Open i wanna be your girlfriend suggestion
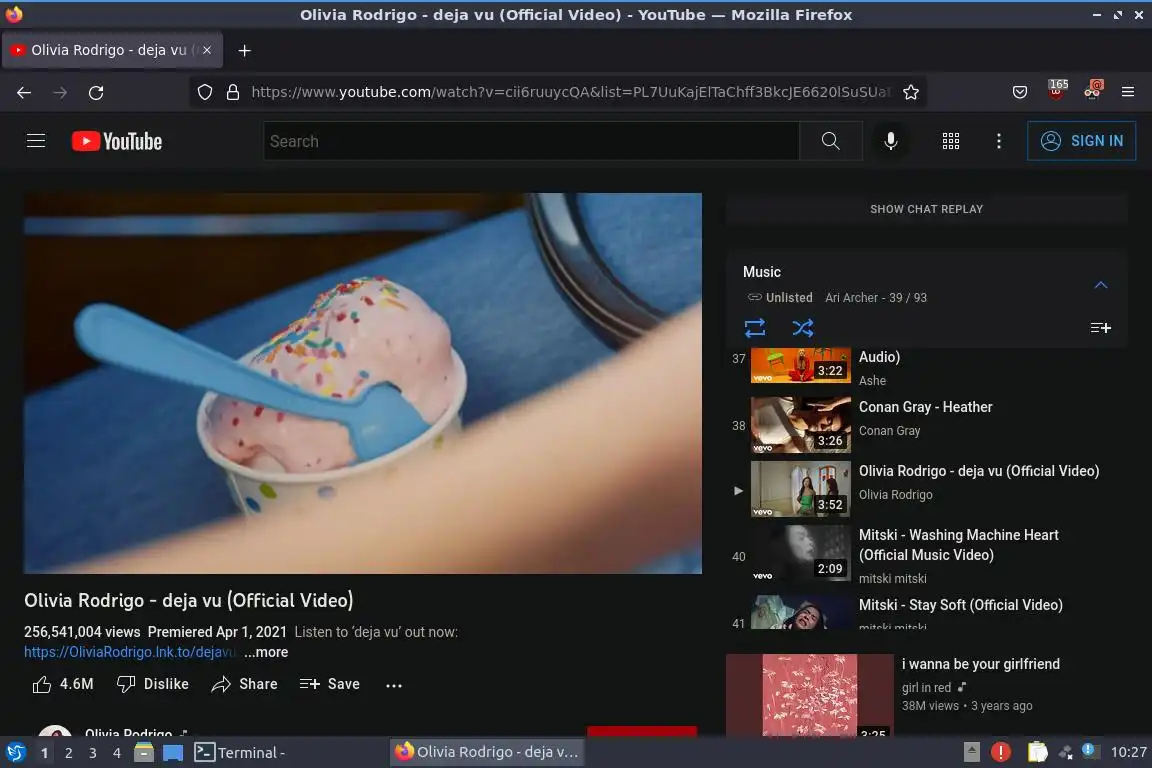 pos(927,695)
